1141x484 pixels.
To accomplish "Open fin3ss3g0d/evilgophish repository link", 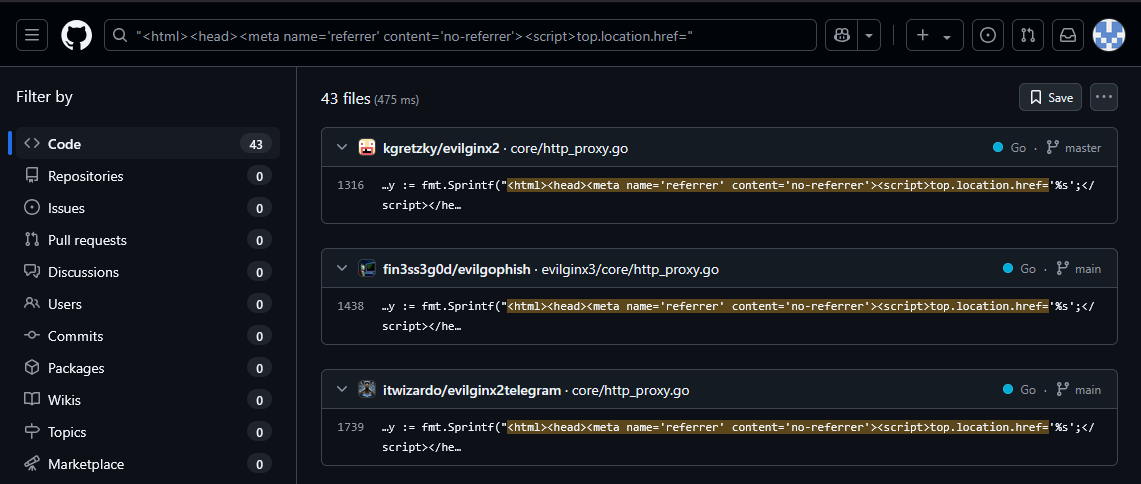I will [x=456, y=269].
